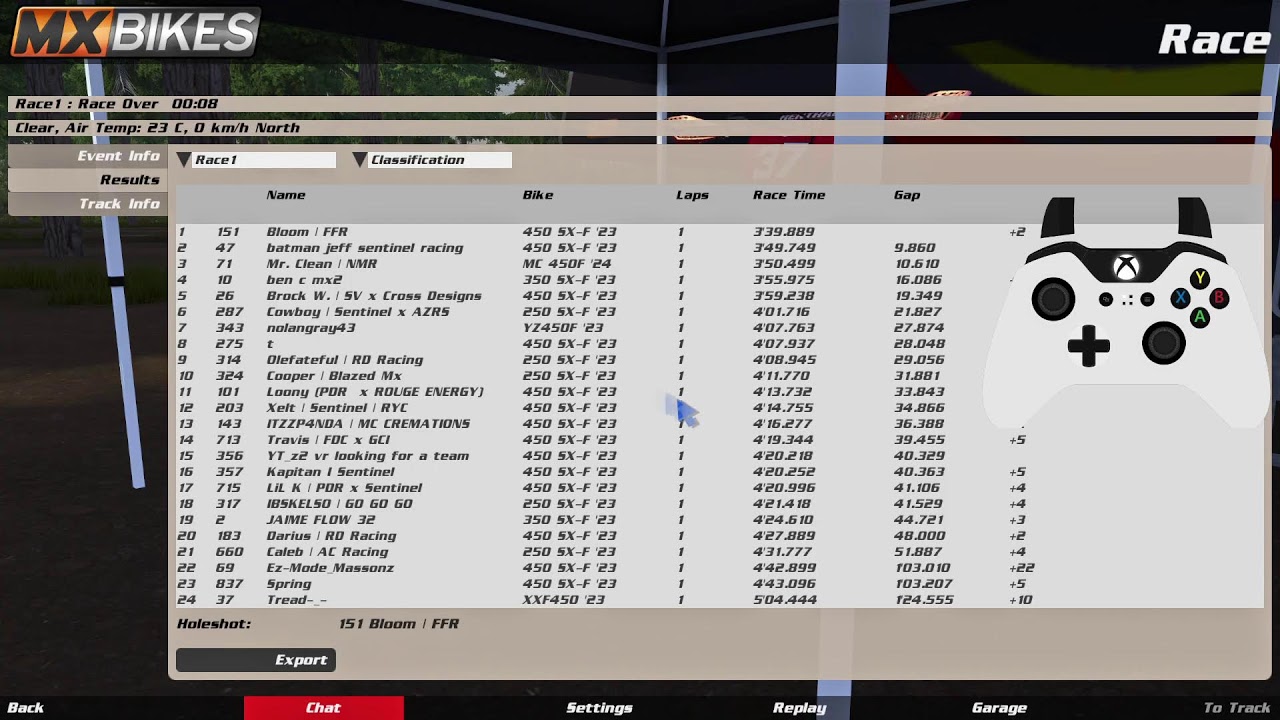The width and height of the screenshot is (1280, 720).
Task: Click the Name column header
Action: pos(286,195)
